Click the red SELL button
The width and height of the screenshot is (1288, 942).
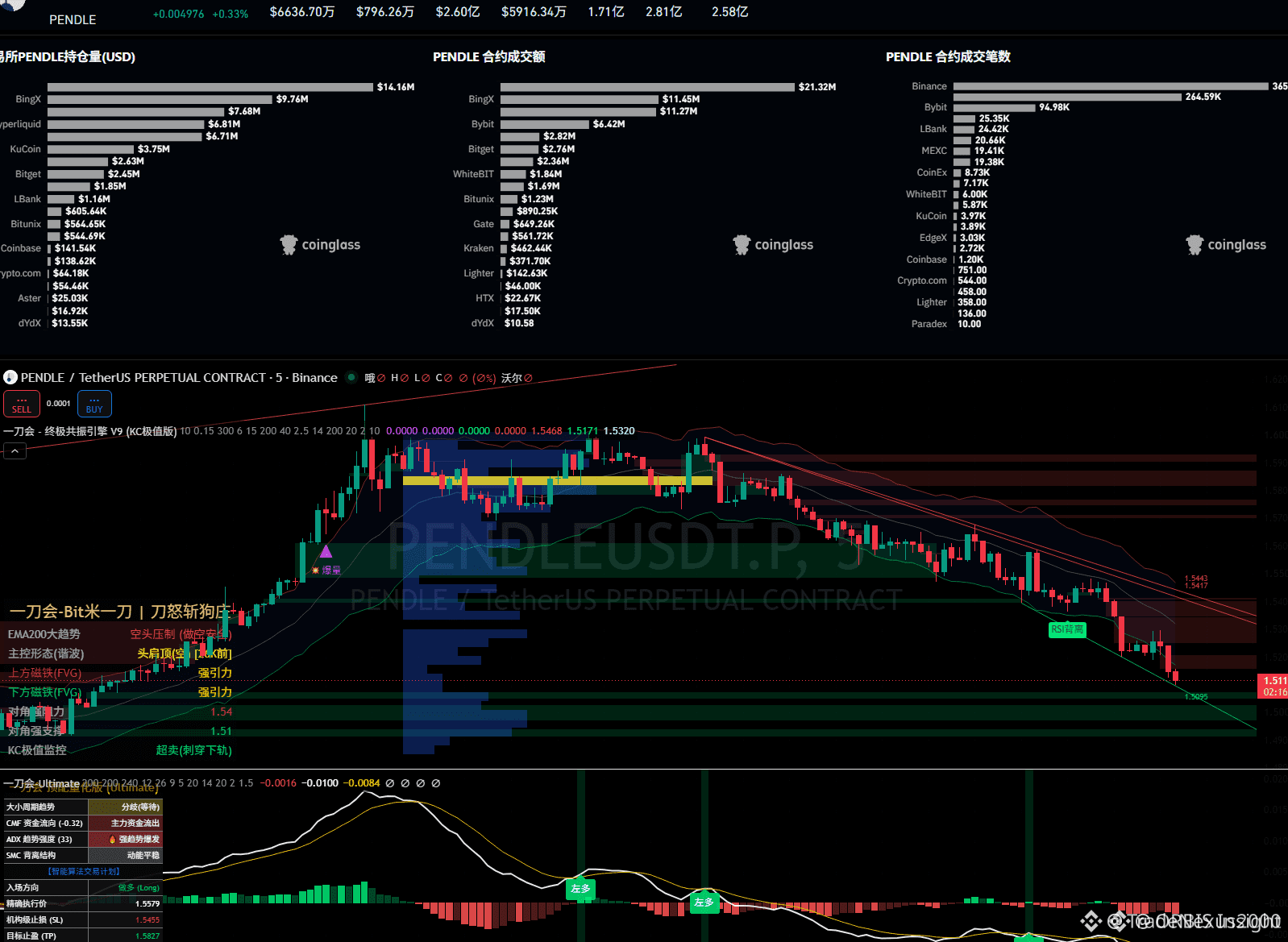[22, 404]
